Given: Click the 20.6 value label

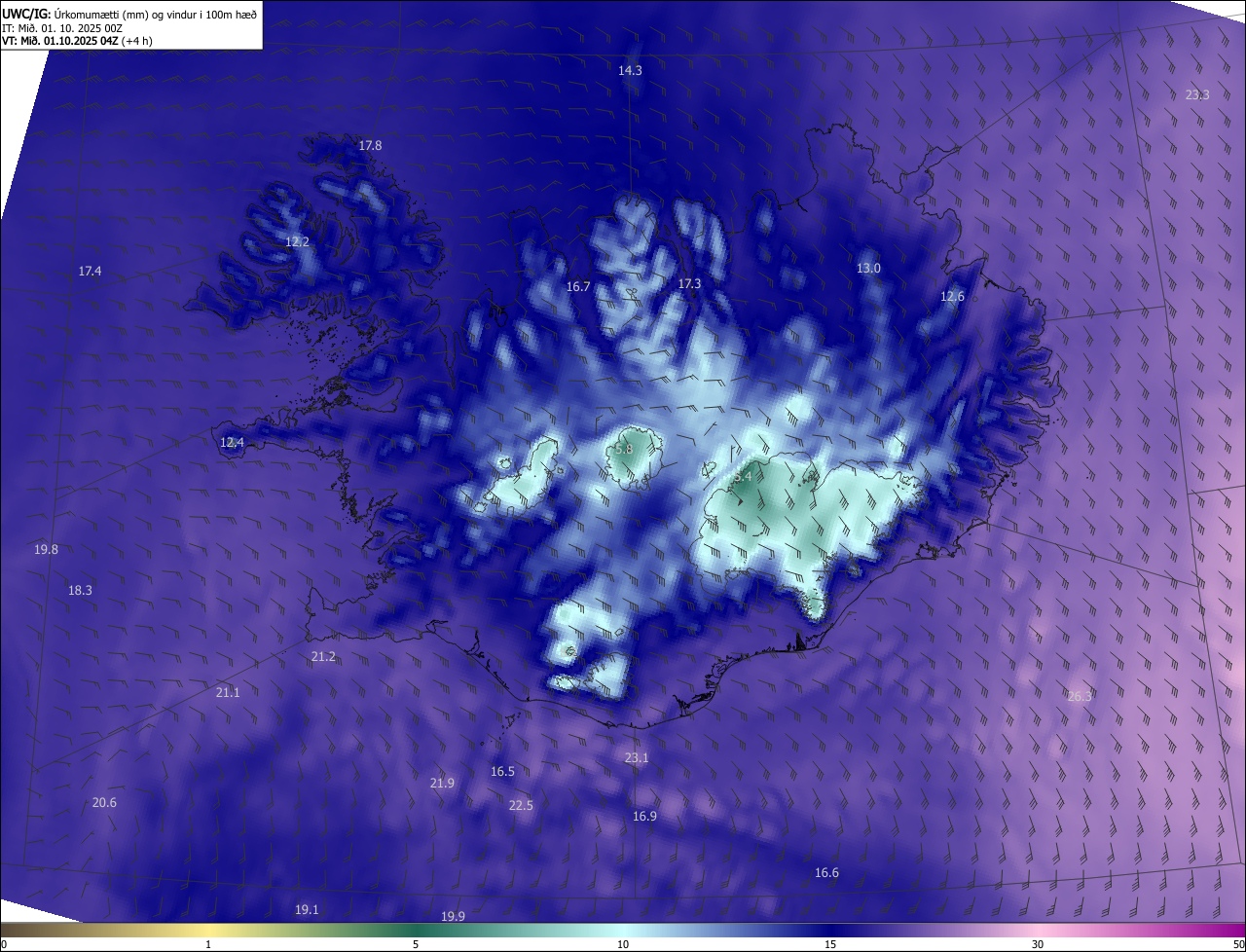Looking at the screenshot, I should click(104, 802).
